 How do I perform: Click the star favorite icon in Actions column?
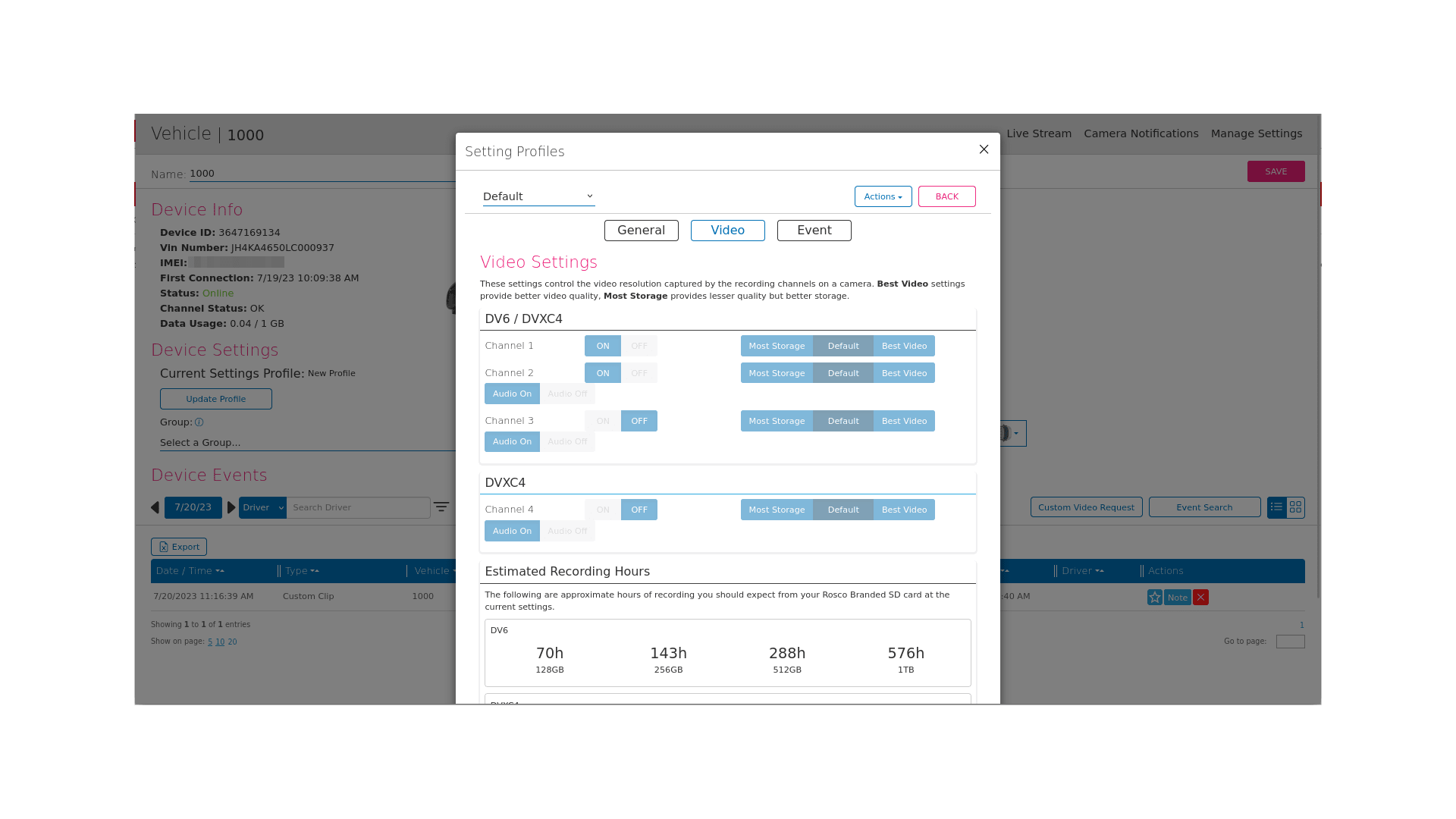click(x=1154, y=598)
